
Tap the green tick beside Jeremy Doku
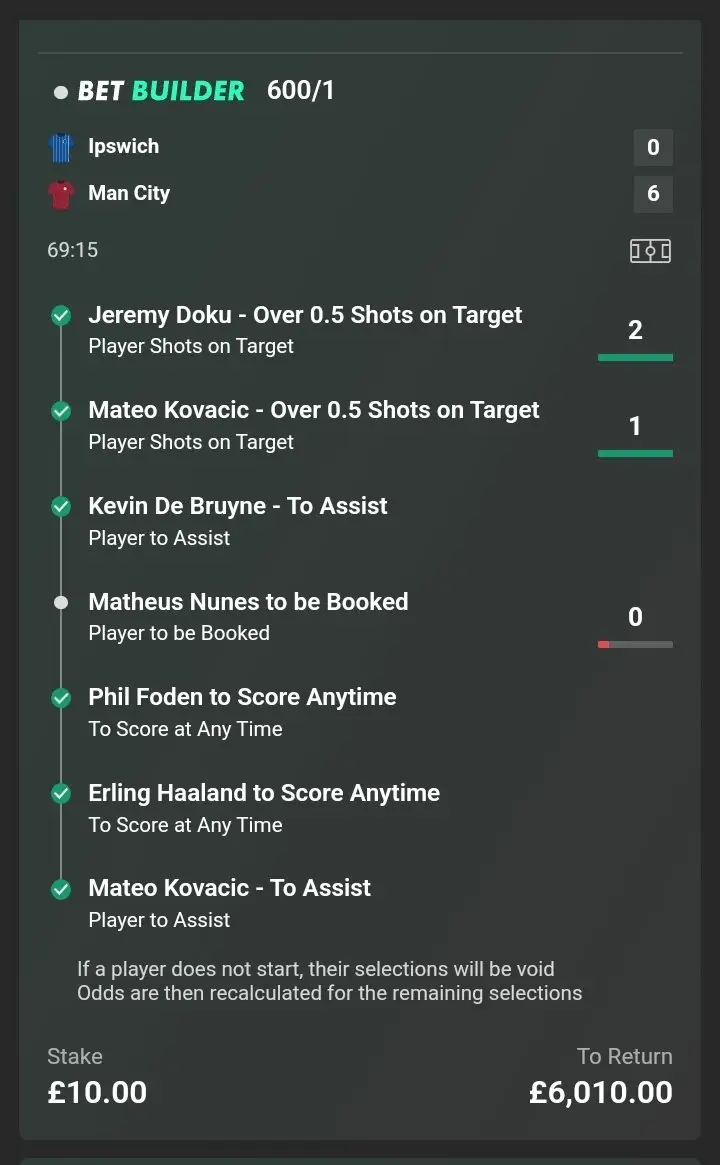pyautogui.click(x=61, y=316)
